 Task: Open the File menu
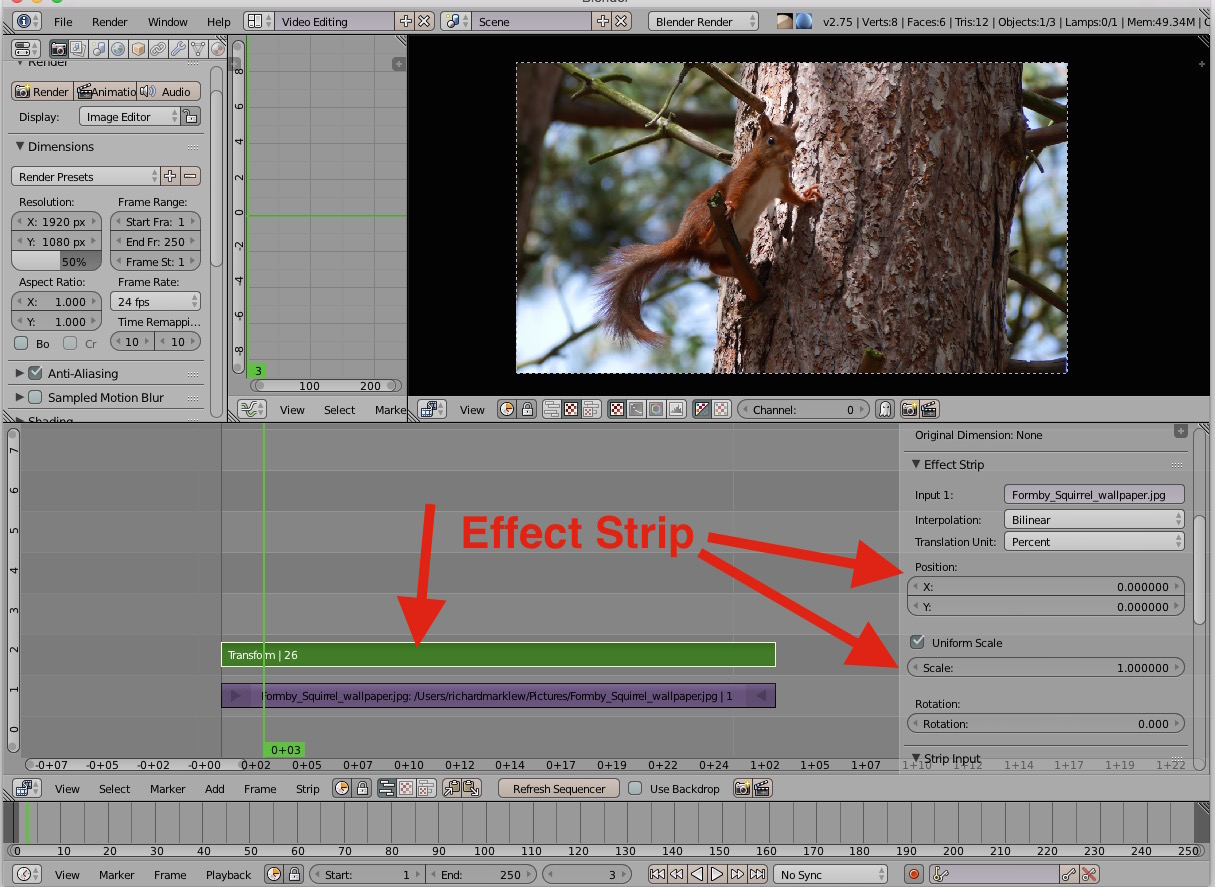point(63,21)
